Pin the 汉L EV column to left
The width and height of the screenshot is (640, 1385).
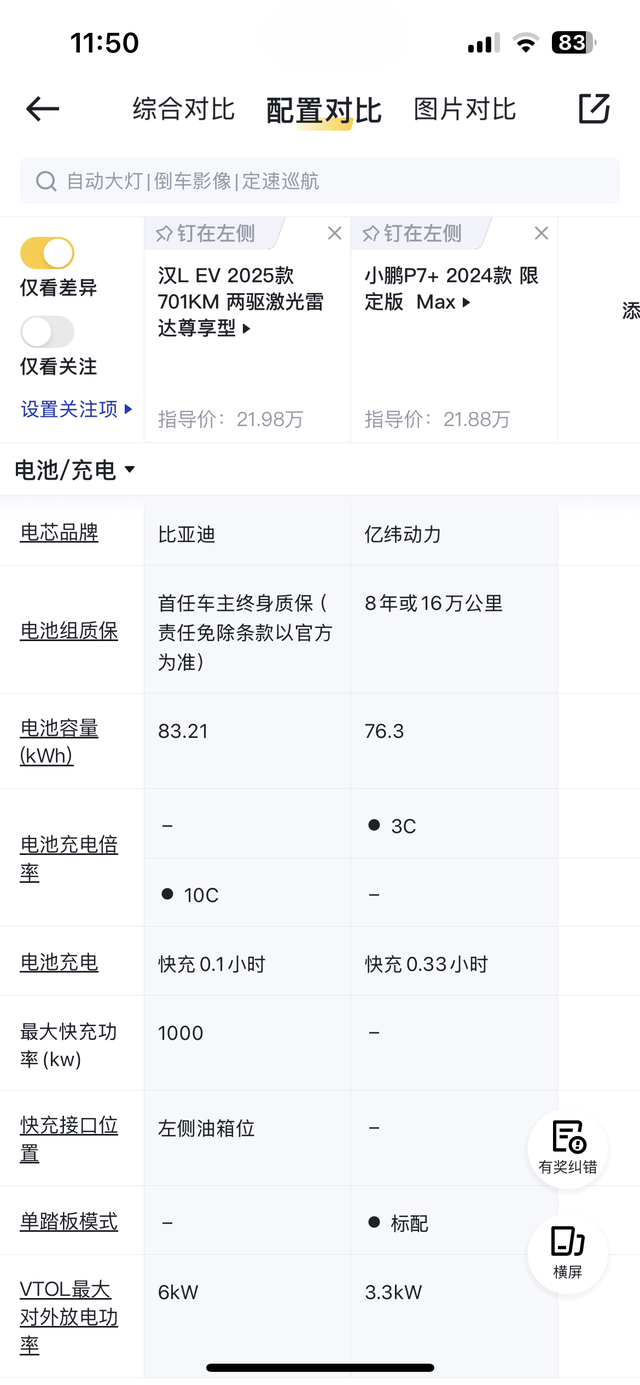point(206,233)
